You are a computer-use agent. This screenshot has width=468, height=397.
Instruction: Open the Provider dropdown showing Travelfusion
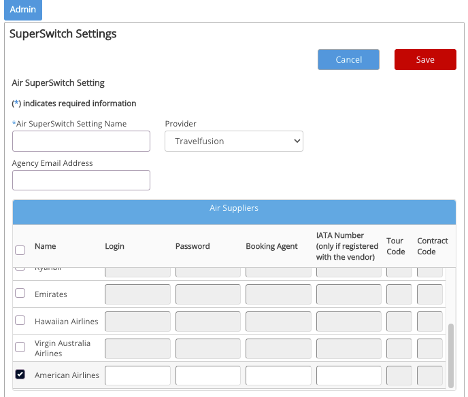point(234,141)
